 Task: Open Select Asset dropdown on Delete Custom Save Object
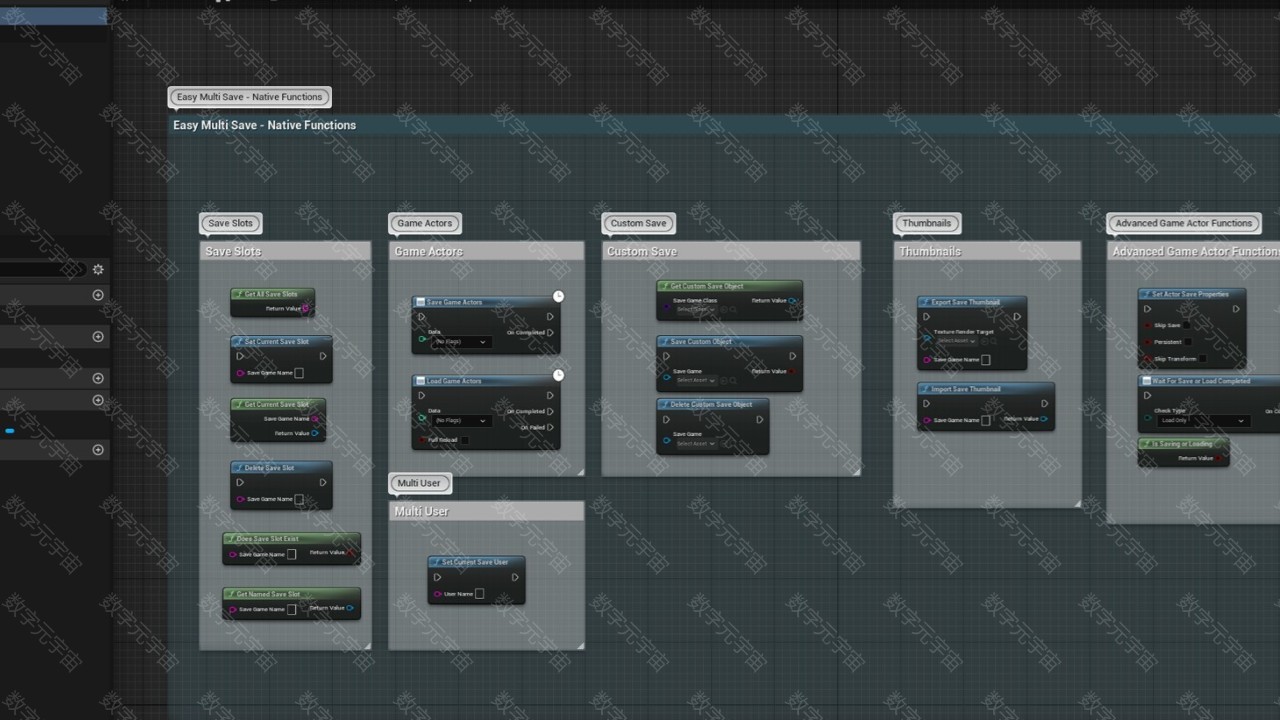pyautogui.click(x=695, y=443)
